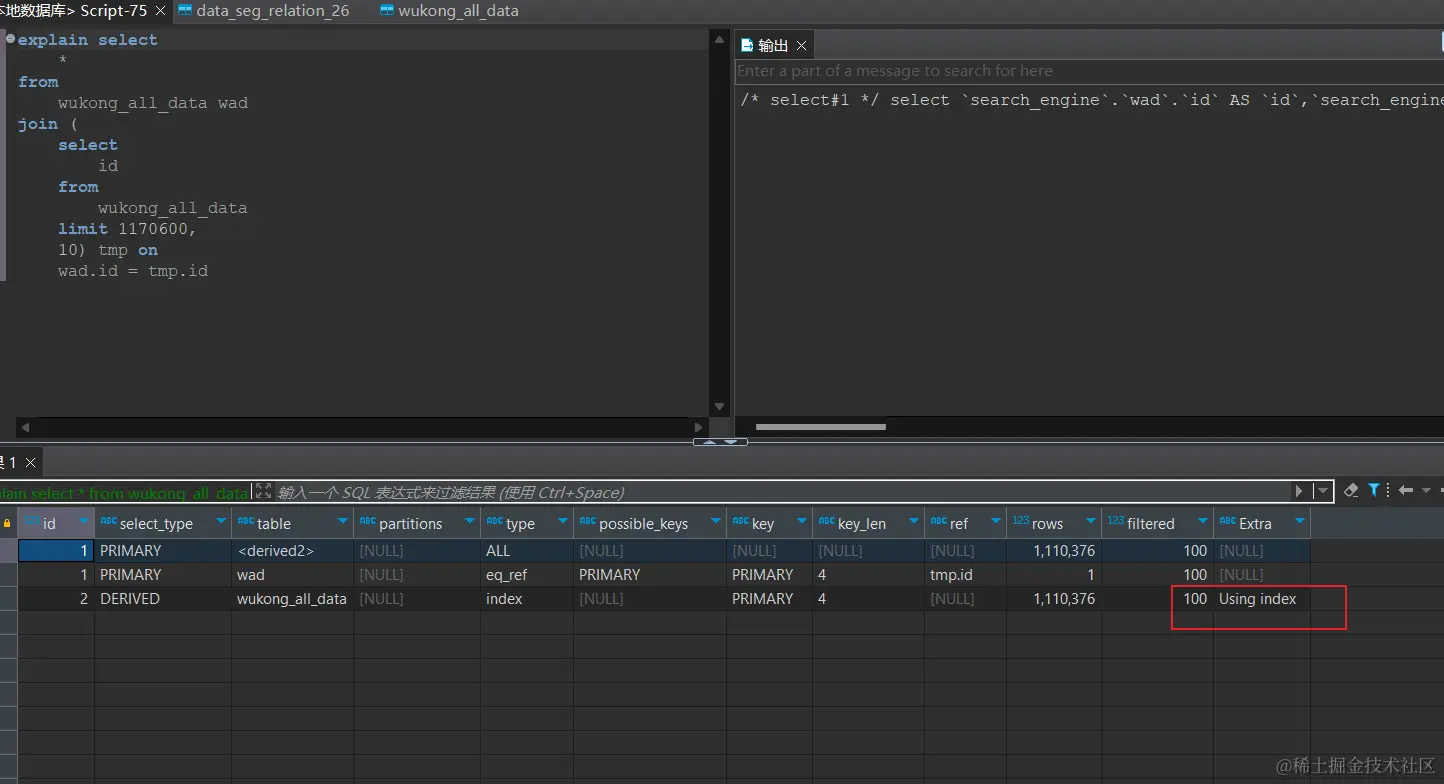Focus the SQL expression filter field
The width and height of the screenshot is (1444, 784).
click(782, 492)
